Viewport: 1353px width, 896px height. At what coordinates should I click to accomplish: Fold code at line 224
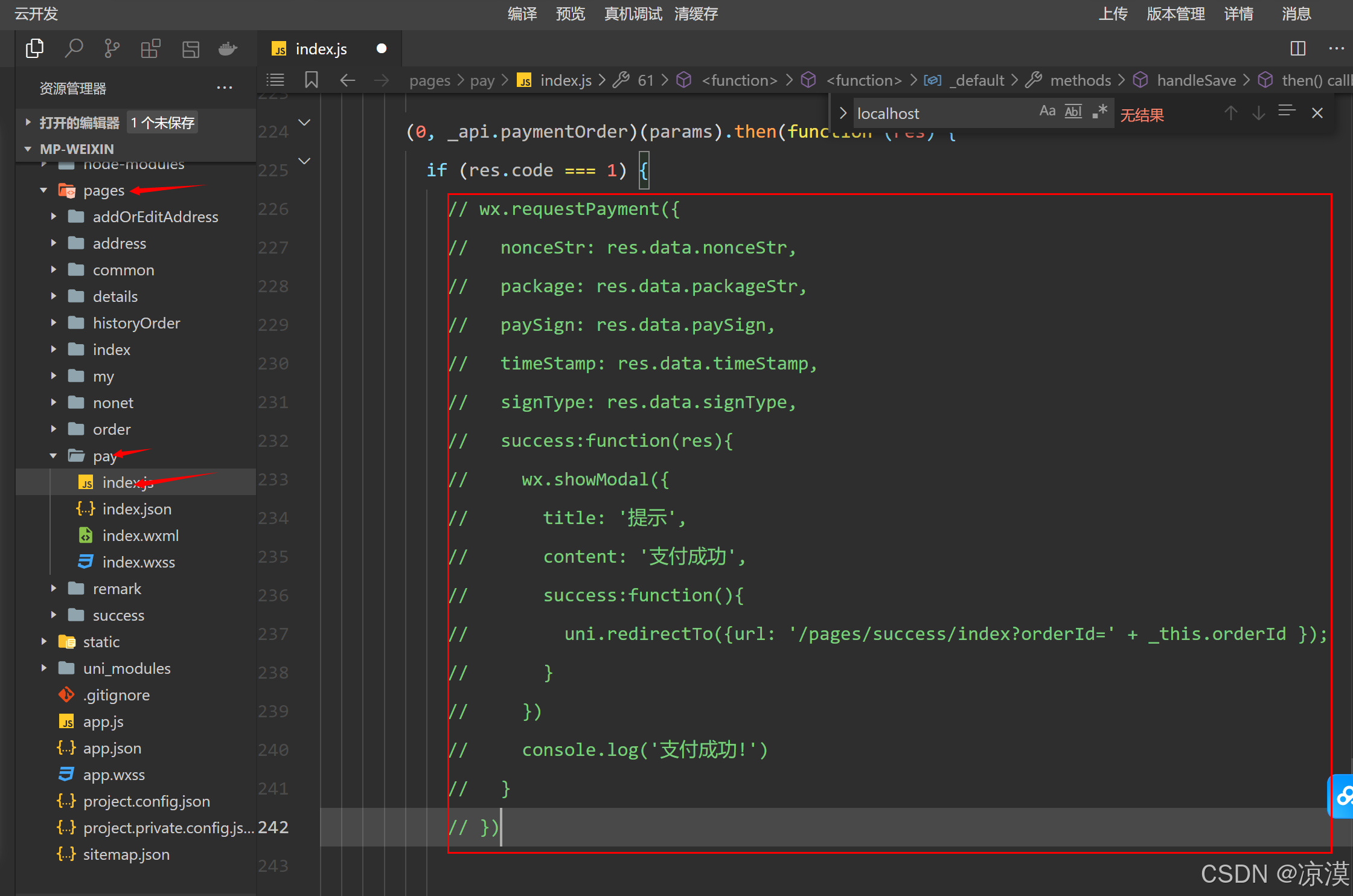305,123
